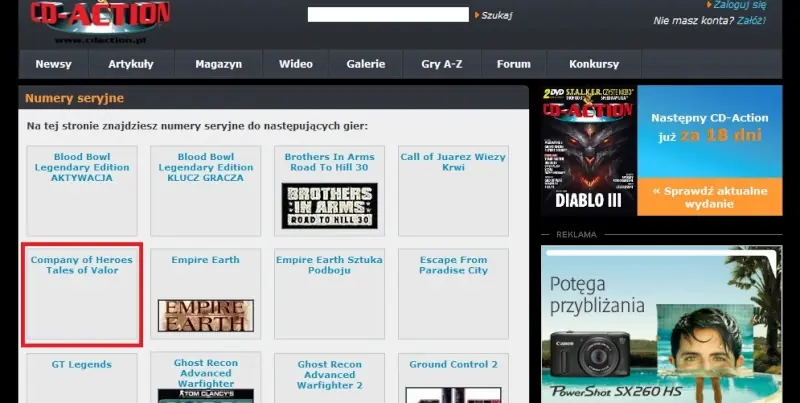Open Blood Bowl Legendary Edition KLUCZ GRACZA link

click(x=206, y=167)
